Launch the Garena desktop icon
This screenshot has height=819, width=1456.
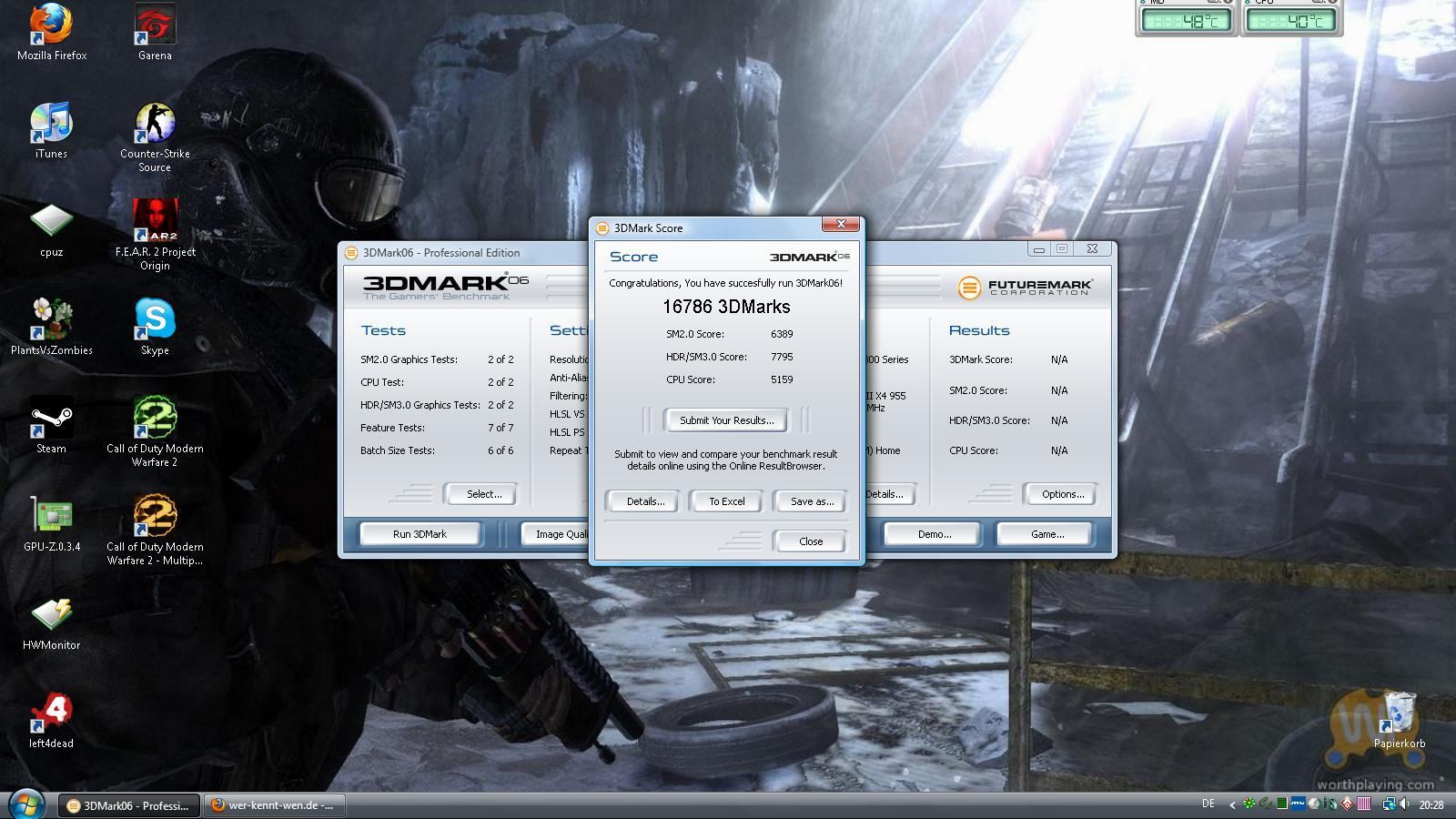tap(155, 33)
